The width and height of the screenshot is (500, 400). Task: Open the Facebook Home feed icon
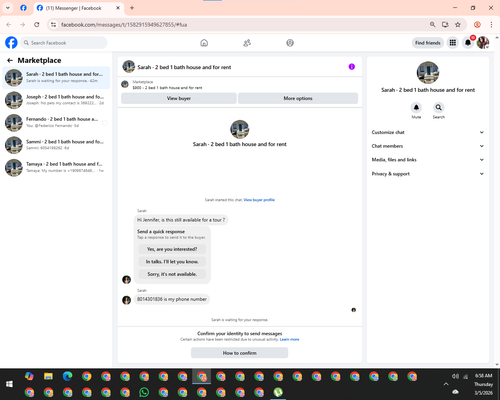(204, 43)
